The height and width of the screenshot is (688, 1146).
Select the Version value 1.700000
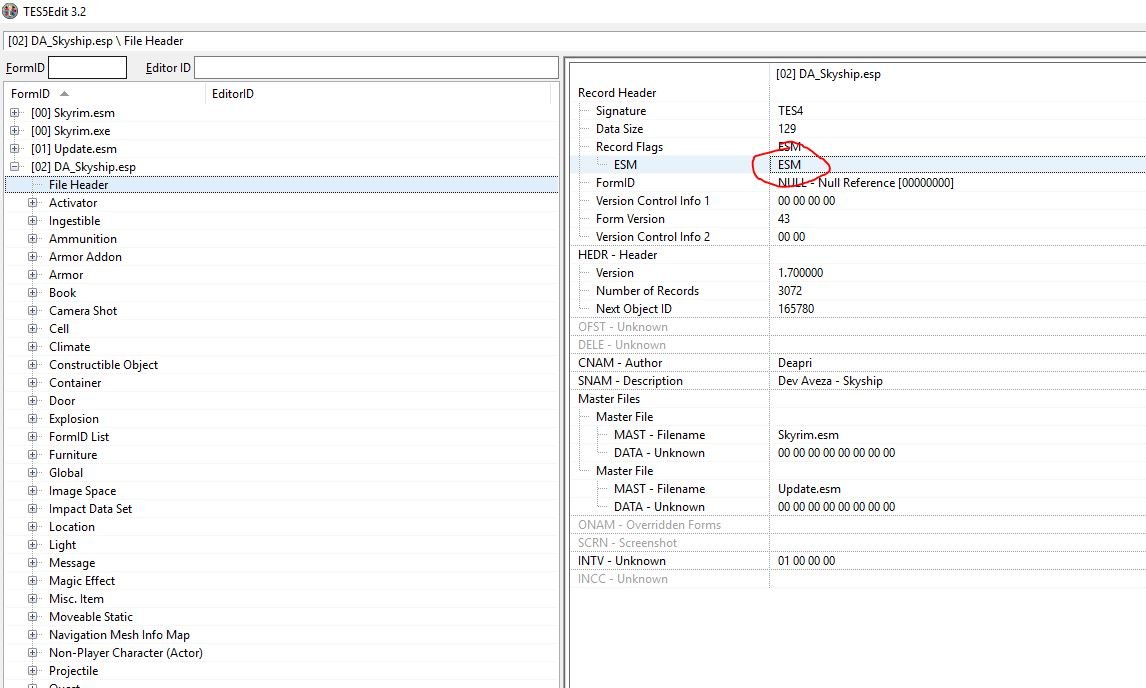(x=800, y=273)
